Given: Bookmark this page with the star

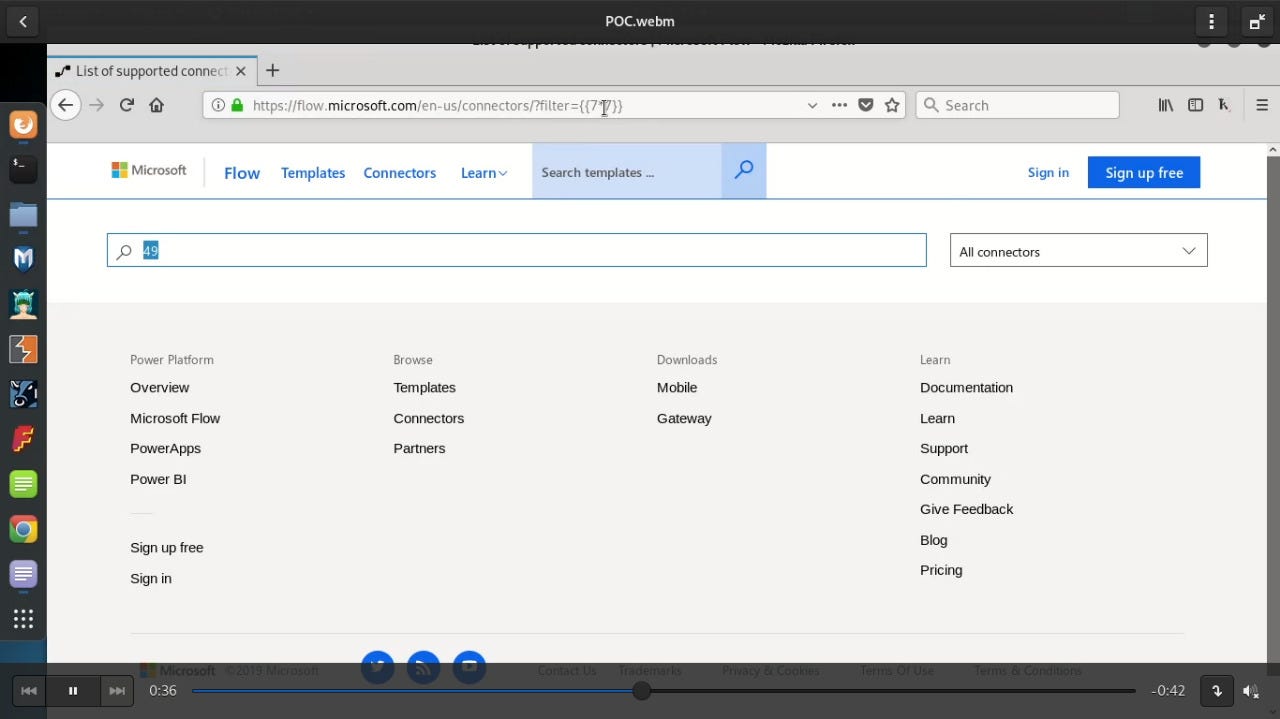Looking at the screenshot, I should coord(892,105).
